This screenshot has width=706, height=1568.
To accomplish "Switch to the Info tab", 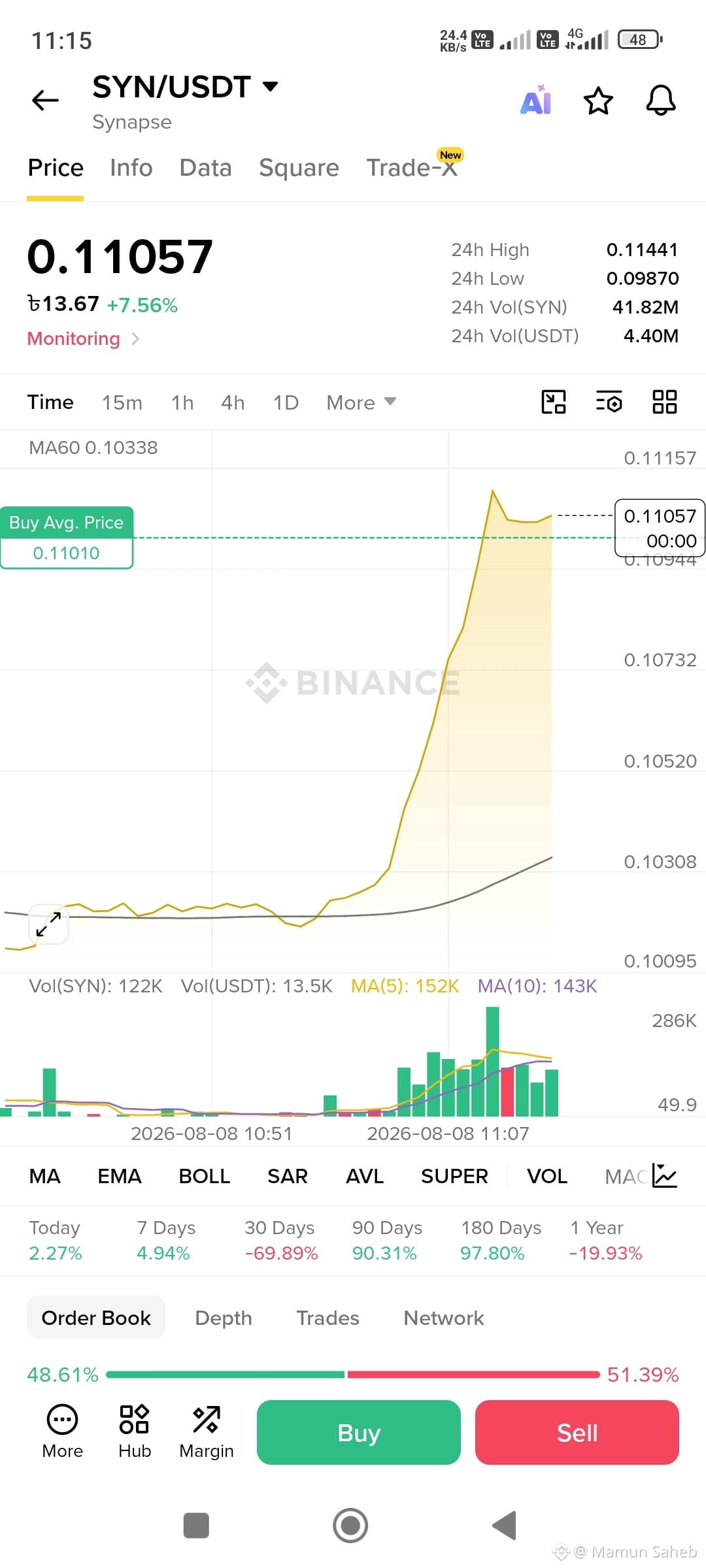I will (x=131, y=168).
